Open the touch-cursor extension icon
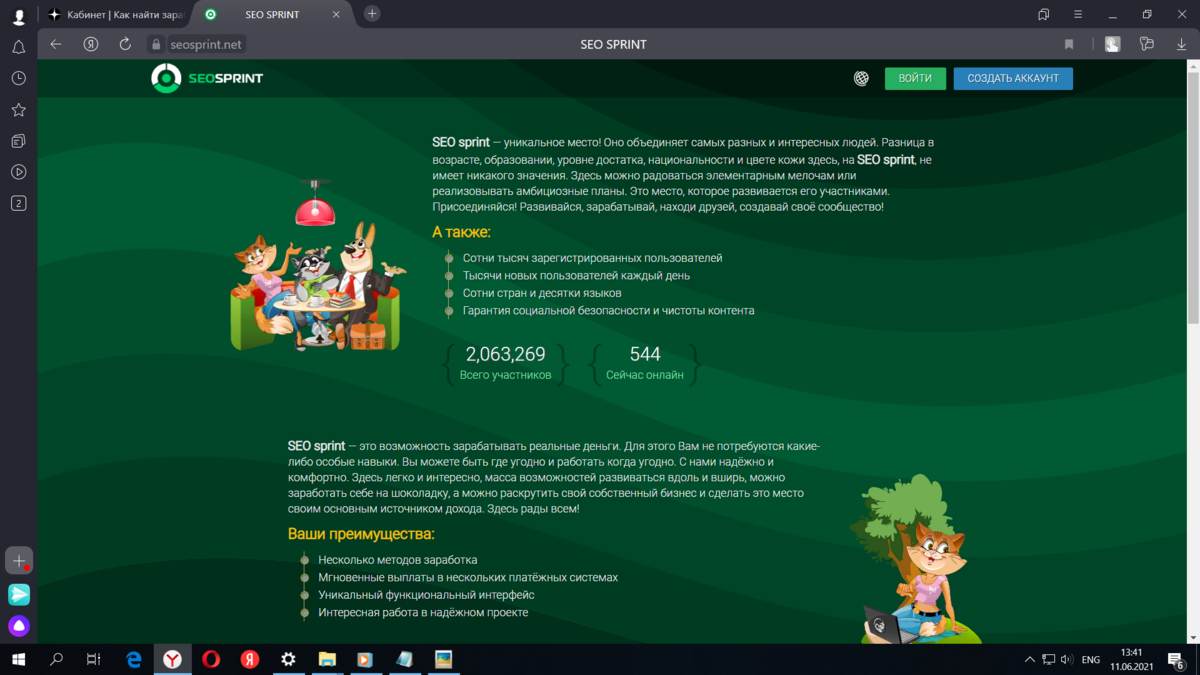 [1112, 44]
